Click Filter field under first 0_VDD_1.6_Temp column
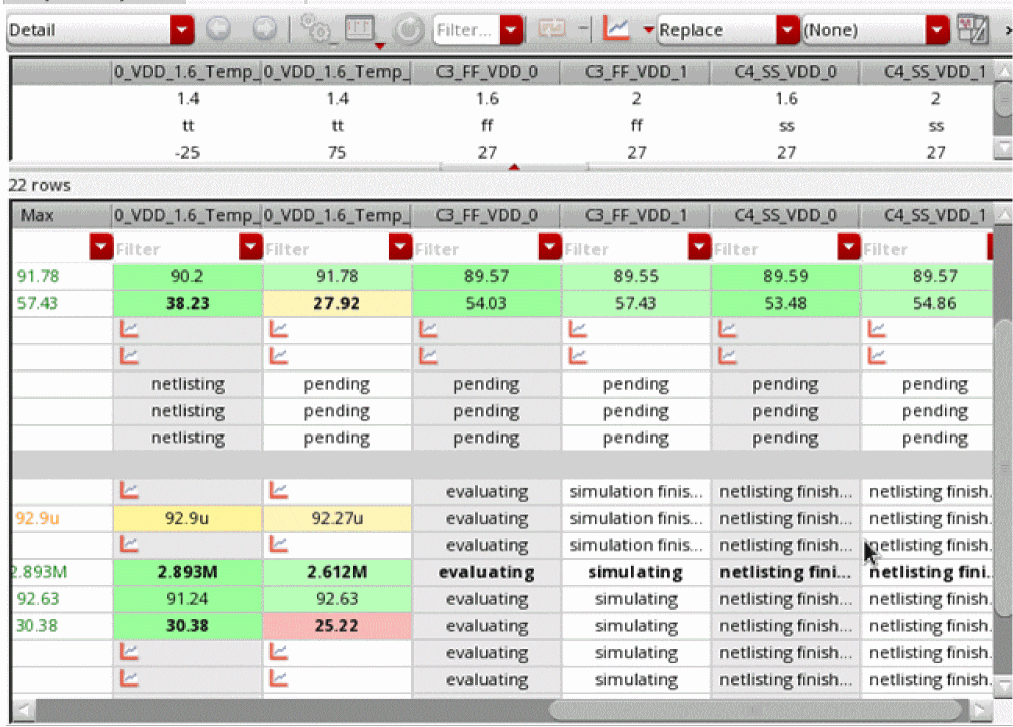 tap(176, 249)
